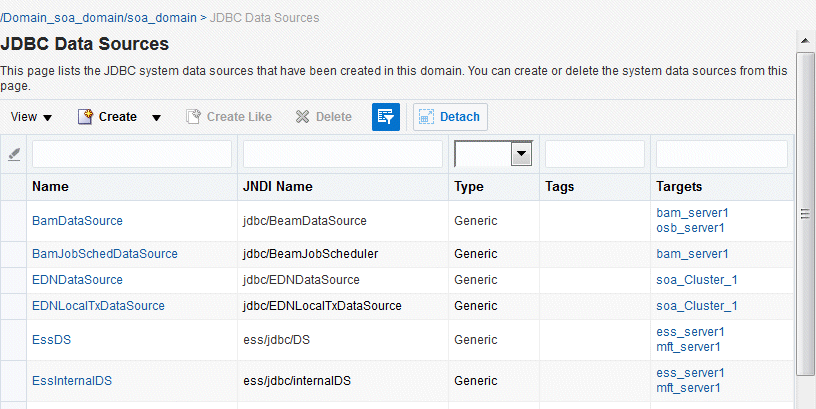Click the Delete button

click(324, 117)
